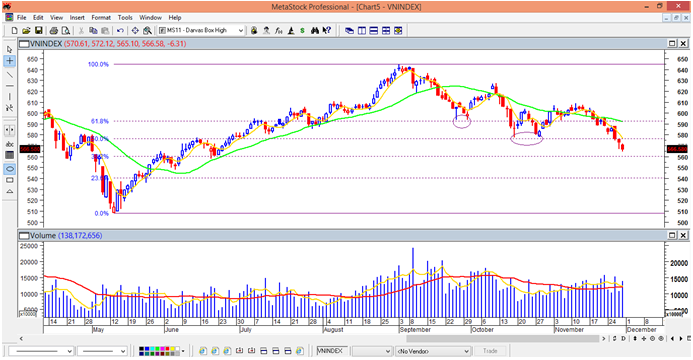Screen dimensions: 693x360
Task: Open the Expert Advisor icon
Action: pos(266,30)
